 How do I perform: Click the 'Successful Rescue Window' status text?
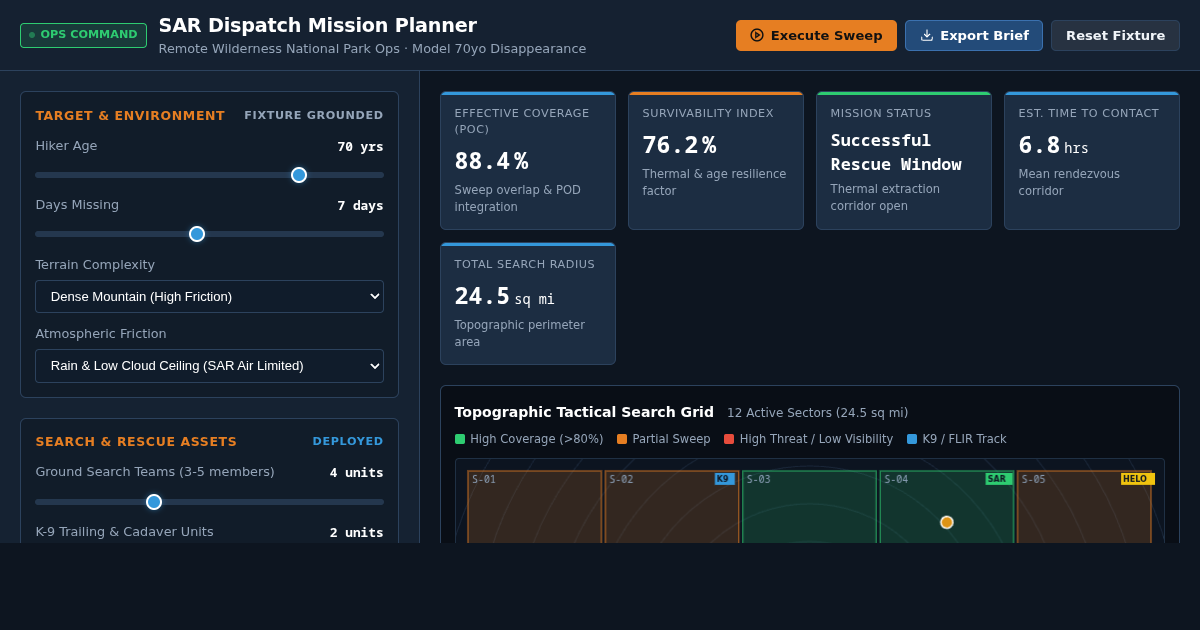(896, 152)
